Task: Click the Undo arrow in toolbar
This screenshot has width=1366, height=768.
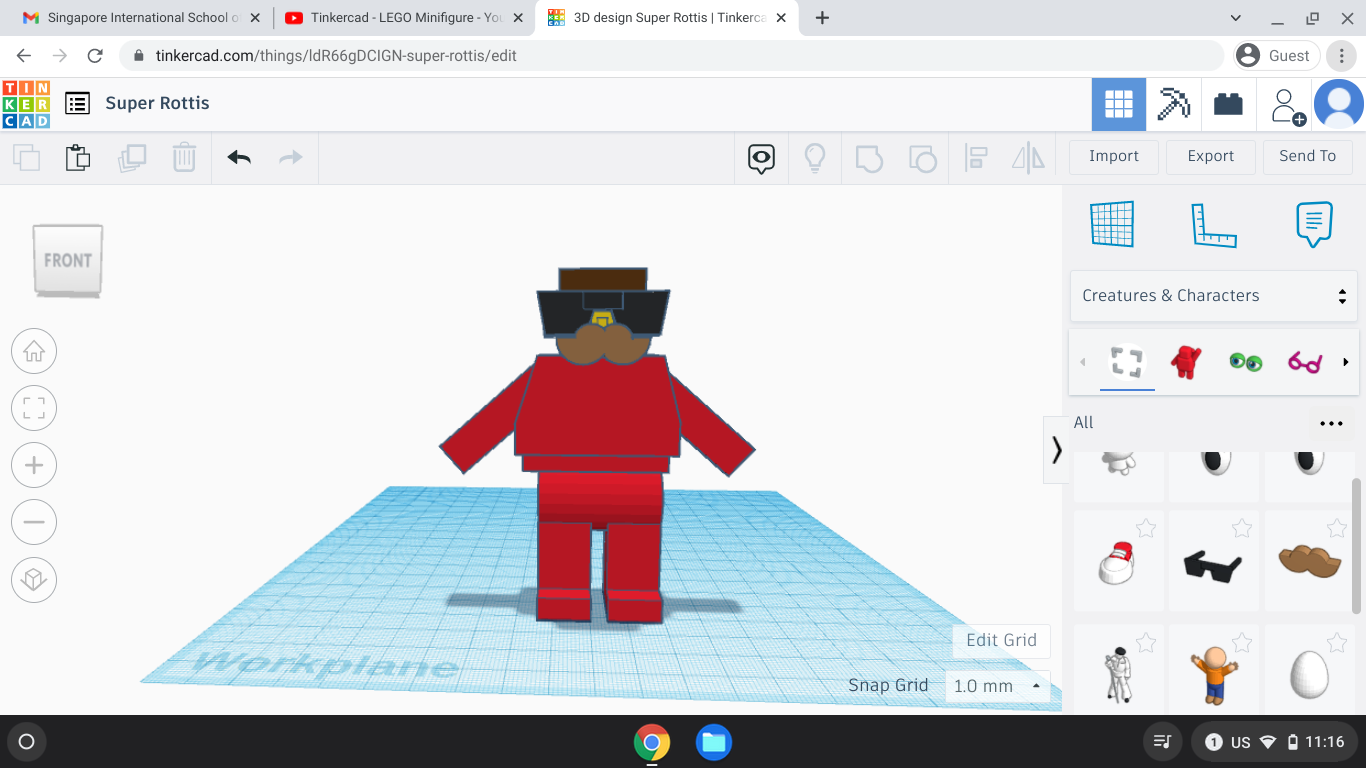Action: 239,157
